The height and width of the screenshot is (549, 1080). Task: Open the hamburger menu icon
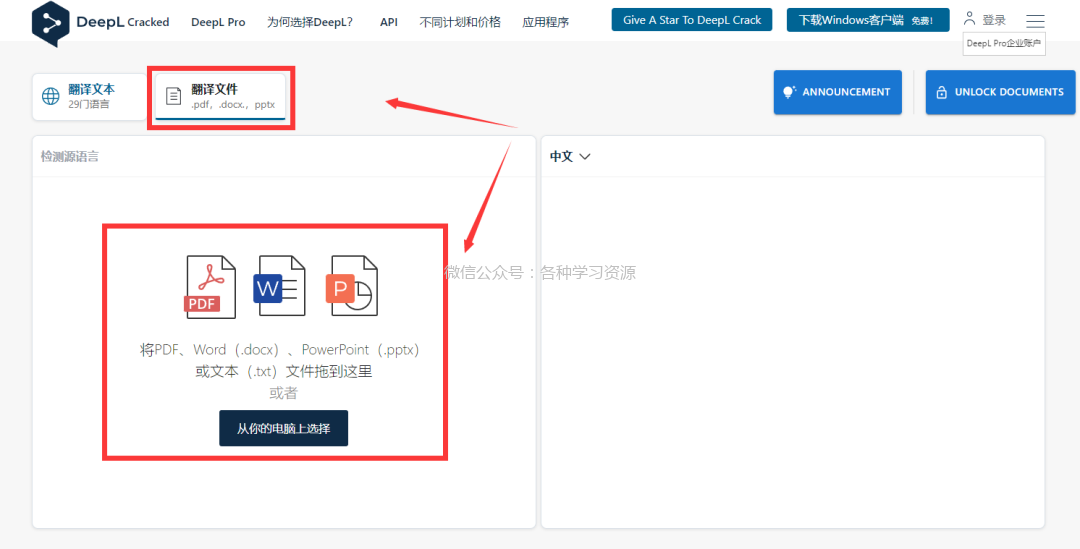[1035, 21]
